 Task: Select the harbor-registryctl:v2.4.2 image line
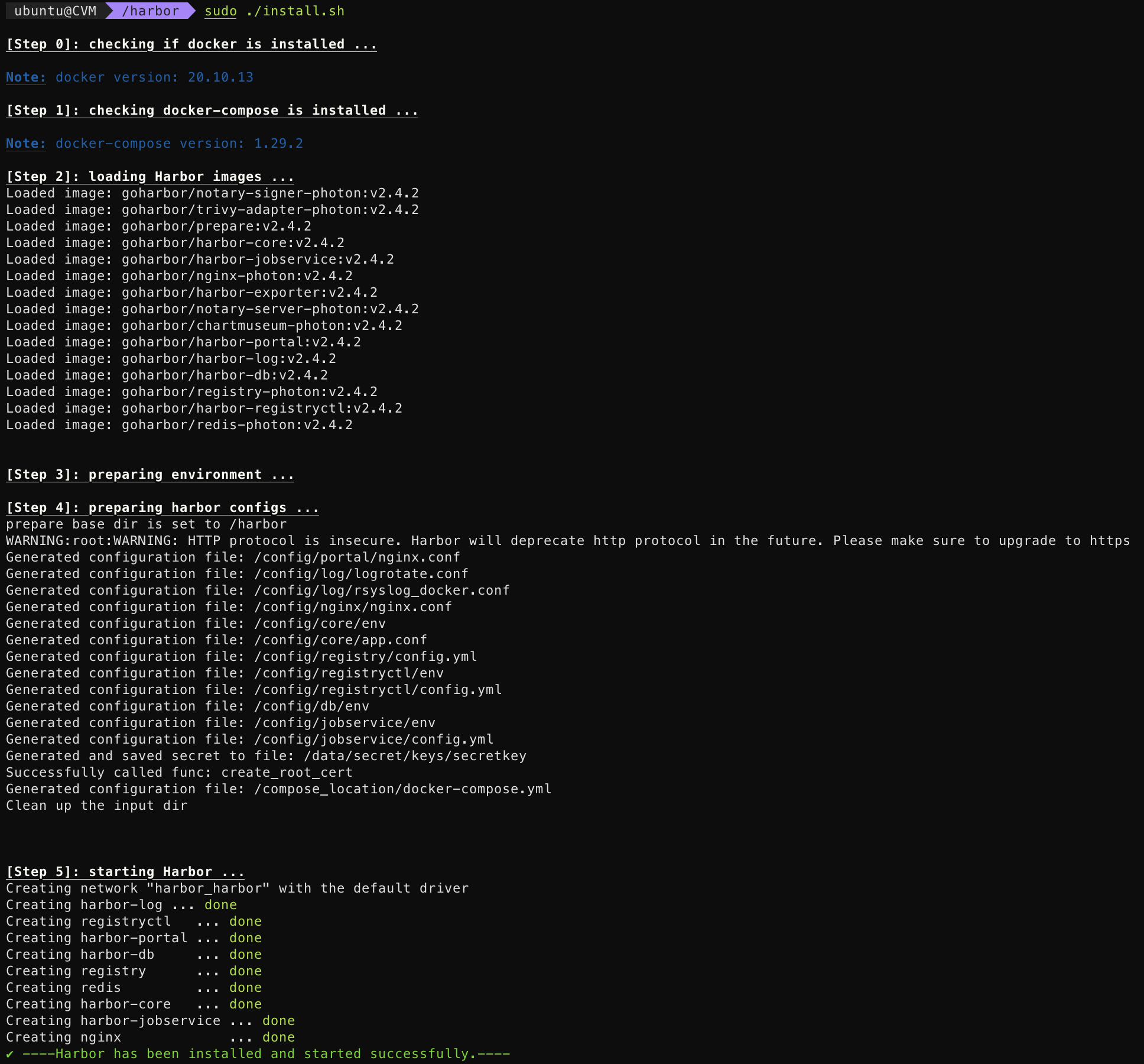click(204, 408)
